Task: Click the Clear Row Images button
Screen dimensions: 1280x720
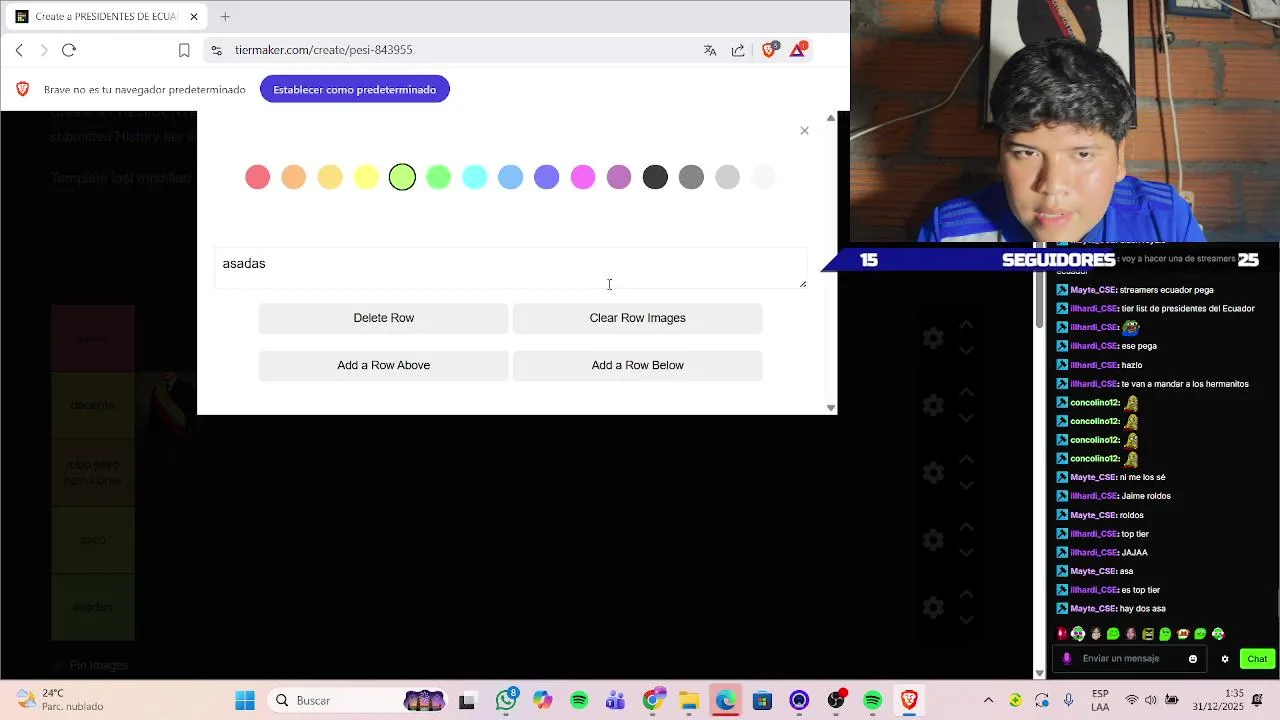Action: [638, 318]
